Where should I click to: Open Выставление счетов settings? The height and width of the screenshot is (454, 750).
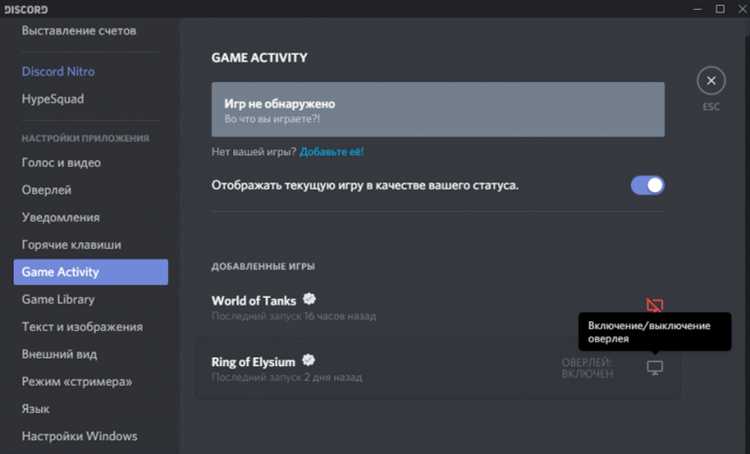point(79,31)
